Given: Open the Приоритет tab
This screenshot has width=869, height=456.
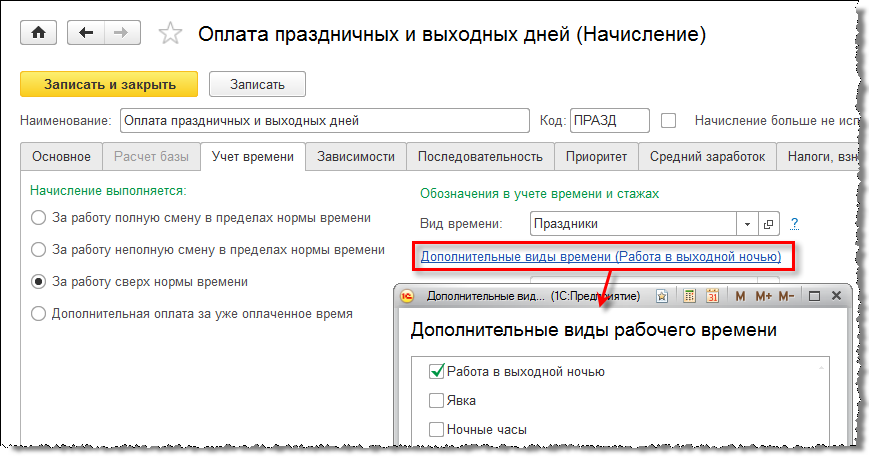Looking at the screenshot, I should (596, 157).
